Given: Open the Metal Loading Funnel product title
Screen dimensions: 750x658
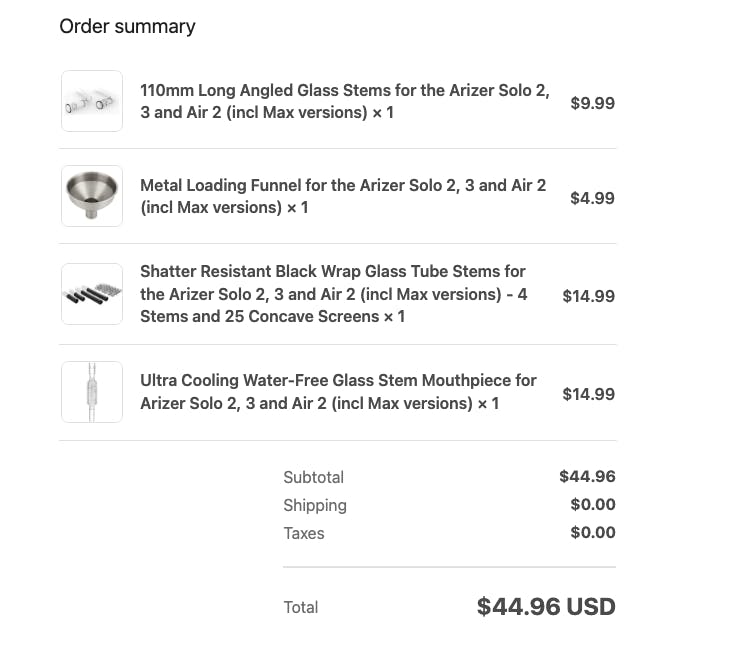Looking at the screenshot, I should tap(342, 196).
